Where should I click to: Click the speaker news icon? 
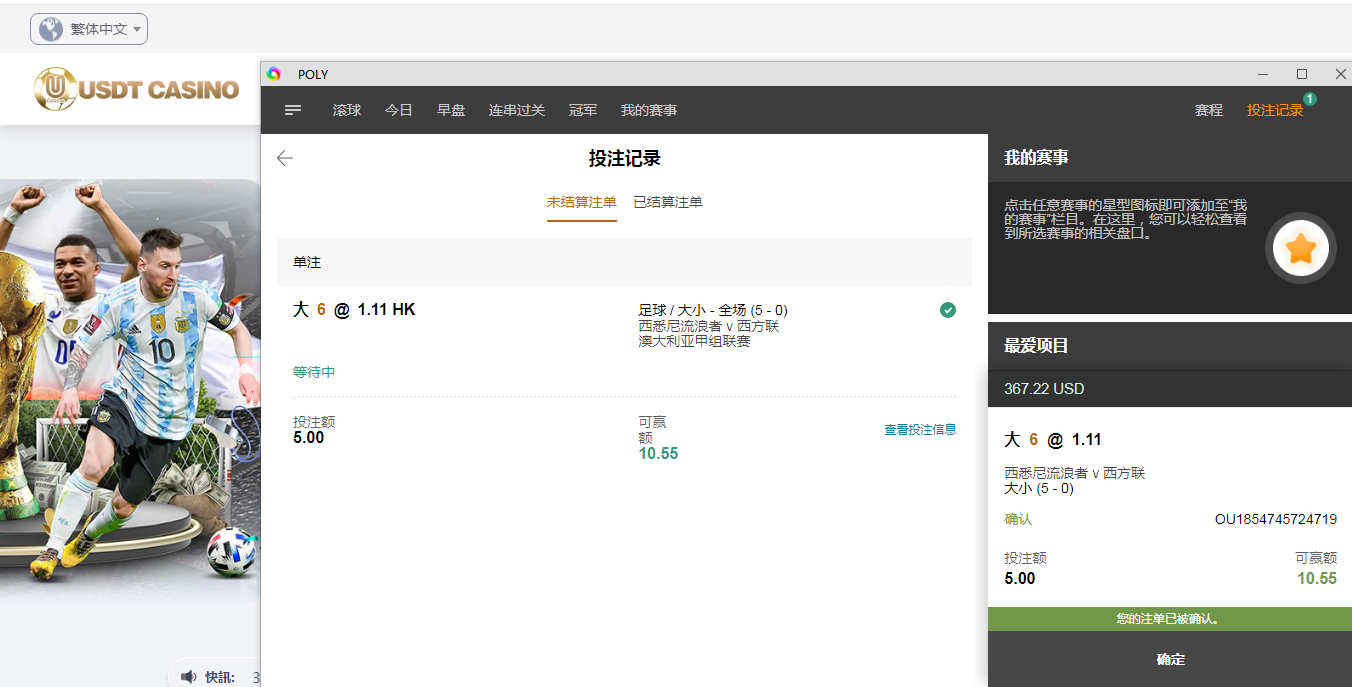(189, 677)
